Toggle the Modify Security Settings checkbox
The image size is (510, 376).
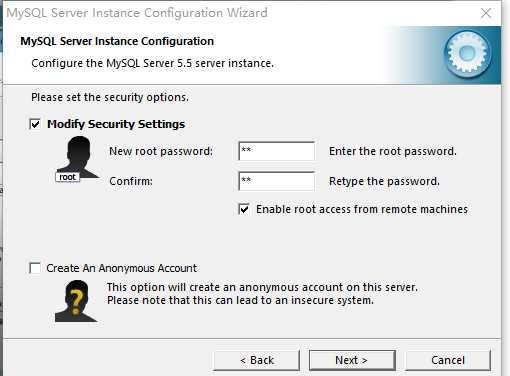pos(35,124)
